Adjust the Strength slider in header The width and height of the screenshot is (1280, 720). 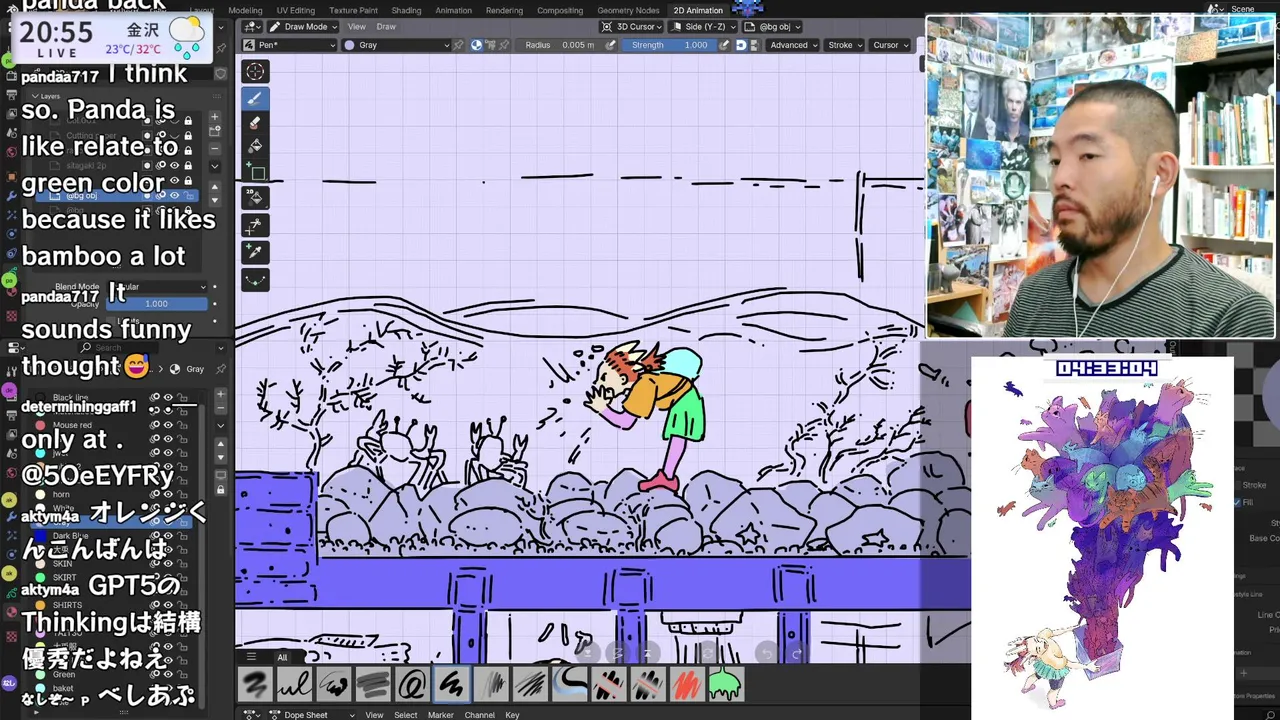668,45
